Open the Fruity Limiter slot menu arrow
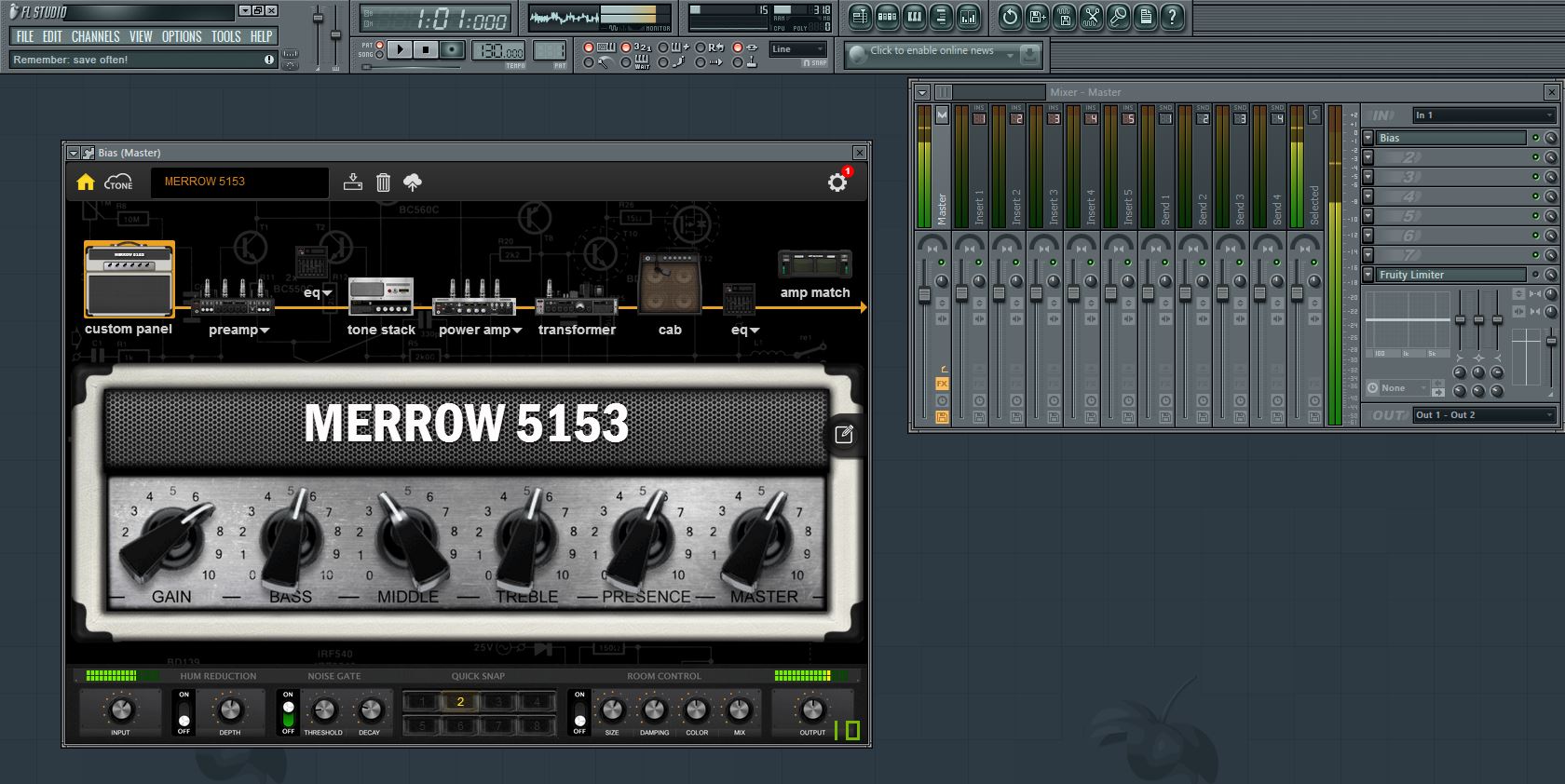The image size is (1565, 784). coord(1368,275)
